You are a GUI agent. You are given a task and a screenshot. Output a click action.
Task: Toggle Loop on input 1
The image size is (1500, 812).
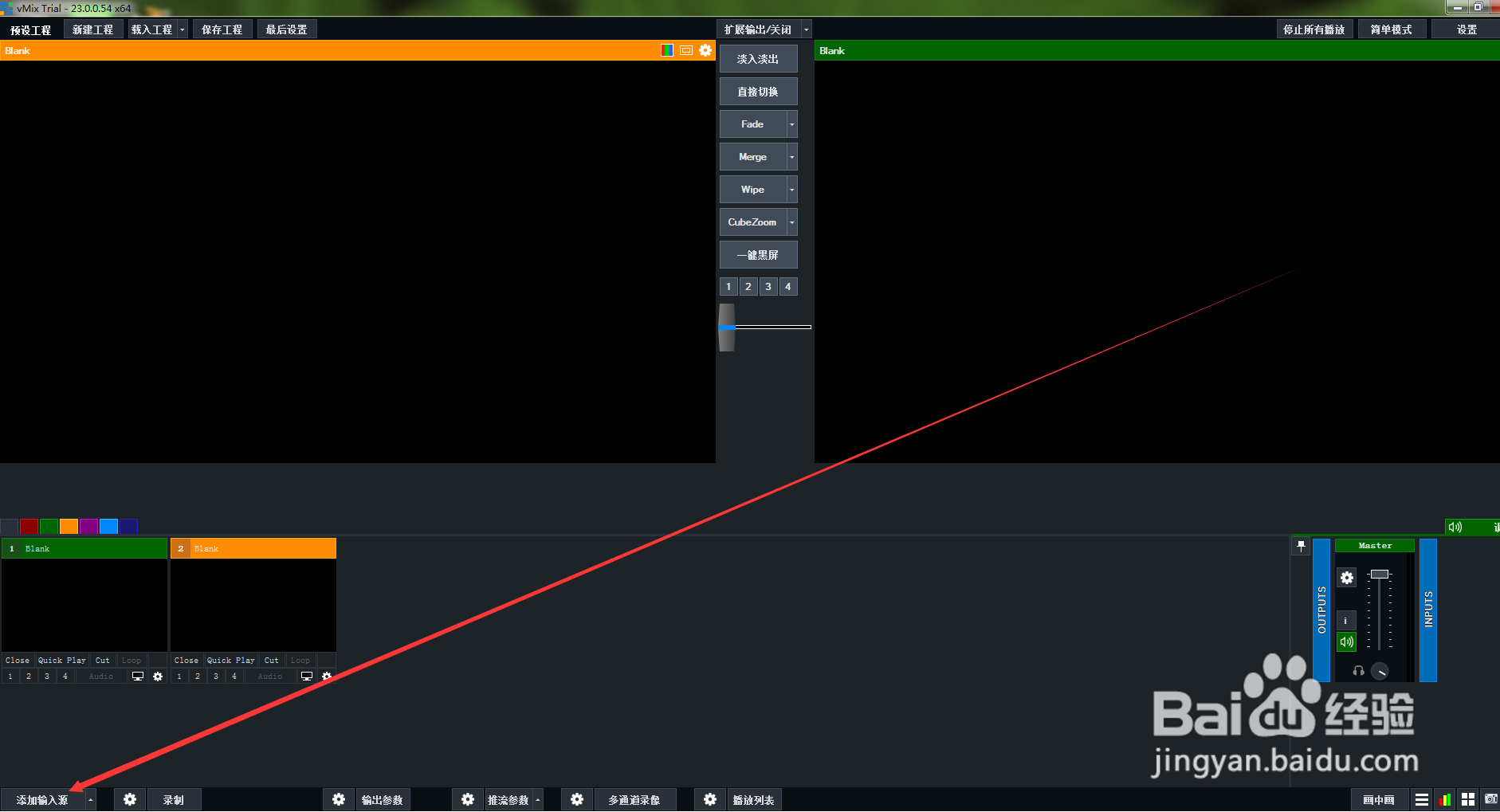point(132,661)
